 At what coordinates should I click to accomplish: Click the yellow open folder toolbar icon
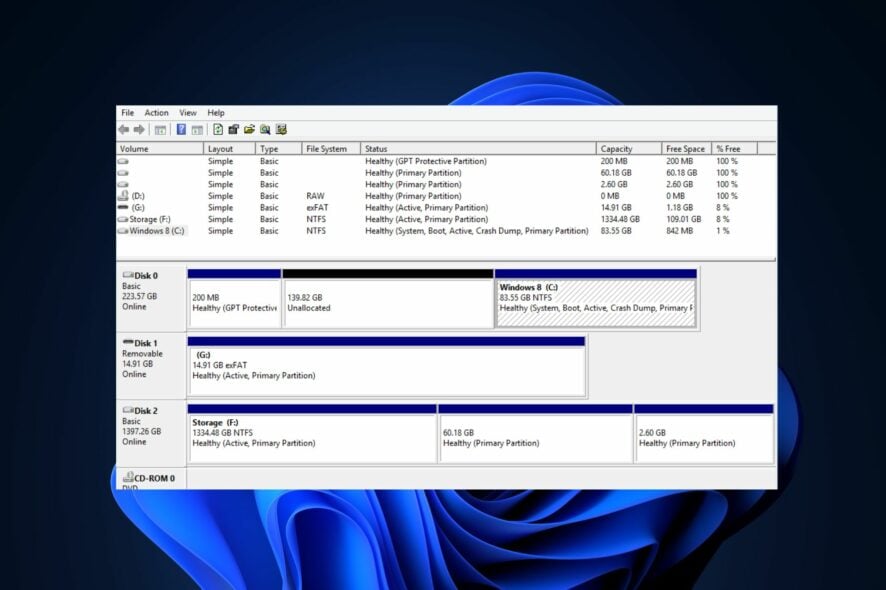(x=249, y=130)
